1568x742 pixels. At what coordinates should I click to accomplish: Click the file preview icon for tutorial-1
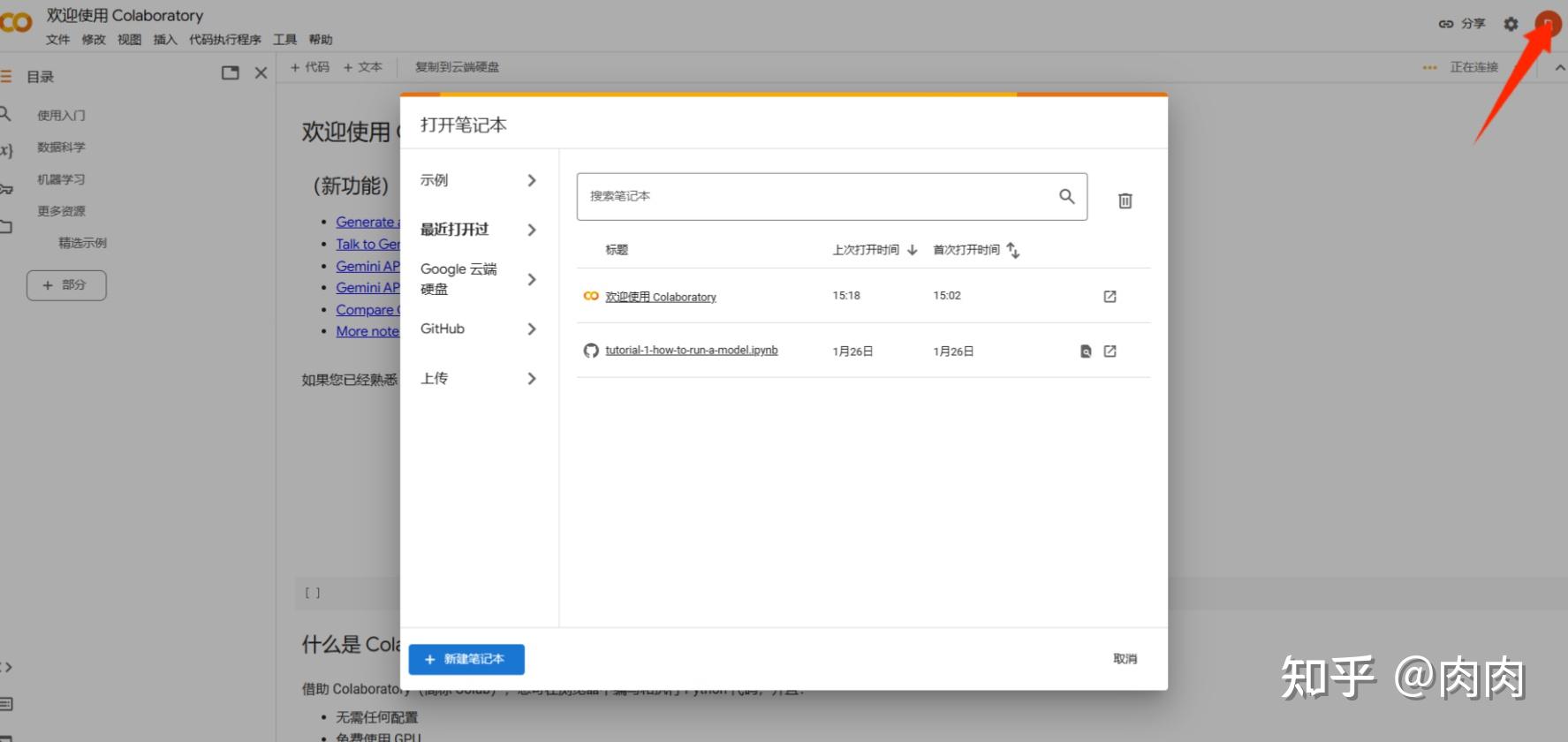[x=1086, y=352]
